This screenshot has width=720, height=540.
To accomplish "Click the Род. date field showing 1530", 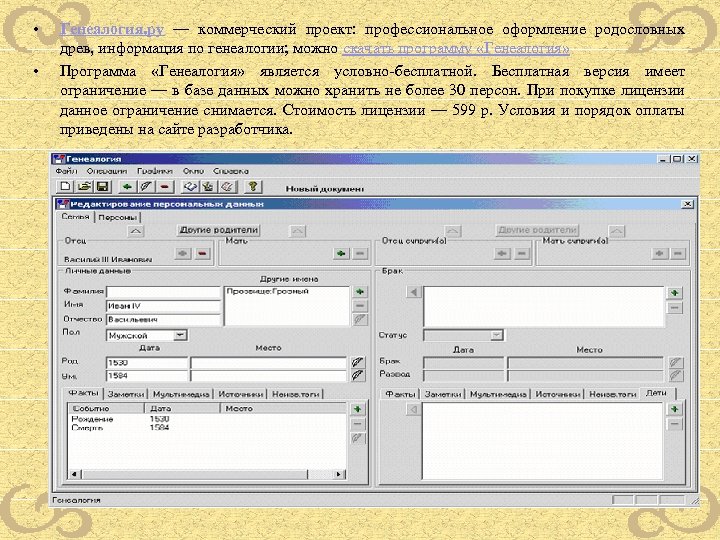I will 147,363.
